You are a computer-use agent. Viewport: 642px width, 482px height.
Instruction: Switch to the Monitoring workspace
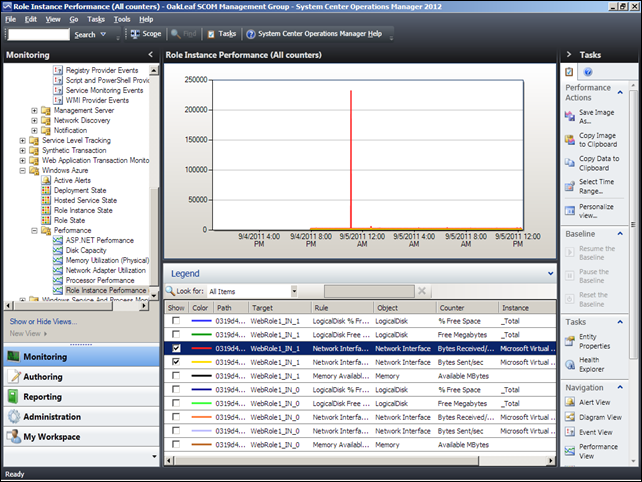pyautogui.click(x=81, y=357)
